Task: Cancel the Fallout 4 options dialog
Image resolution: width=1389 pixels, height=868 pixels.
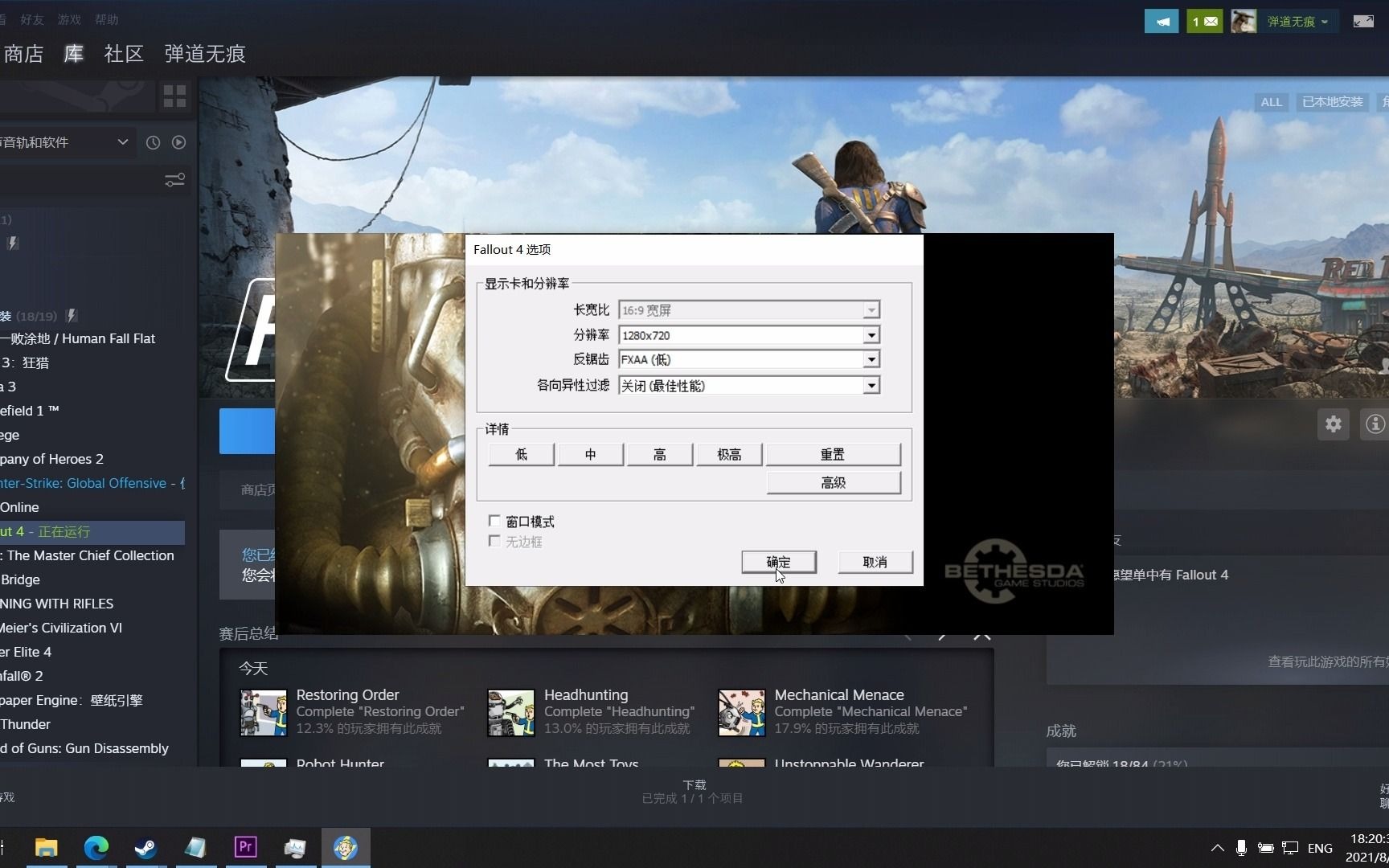Action: coord(875,562)
